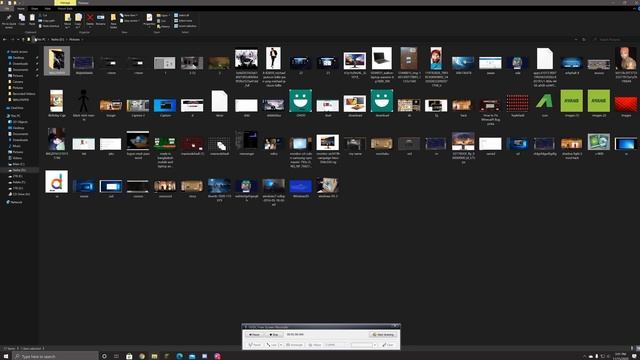Select Camera folder in the sidebar
This screenshot has width=640, height=360.
coord(18,82)
